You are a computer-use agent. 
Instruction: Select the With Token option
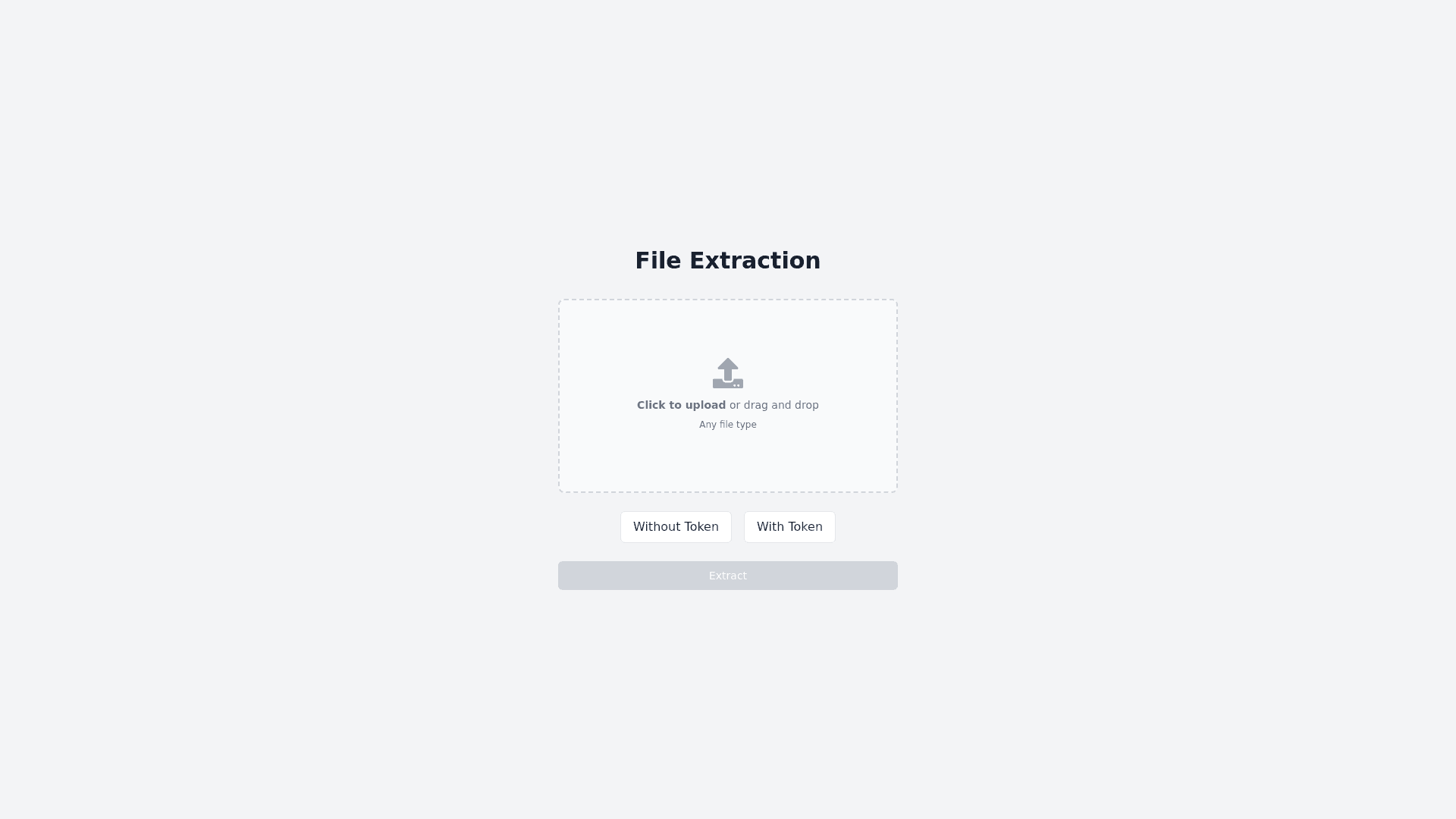click(789, 527)
